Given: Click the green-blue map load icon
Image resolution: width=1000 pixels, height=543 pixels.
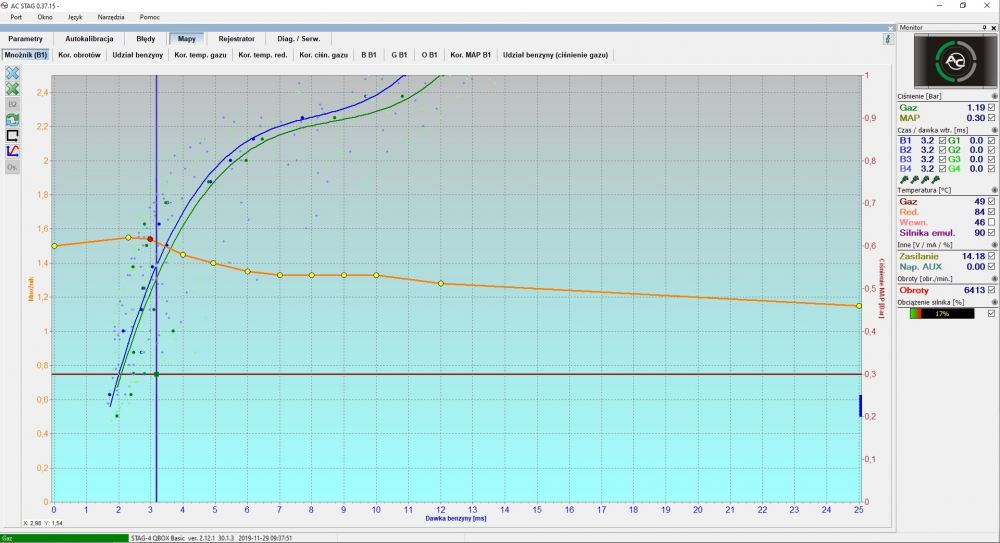Looking at the screenshot, I should tap(12, 119).
